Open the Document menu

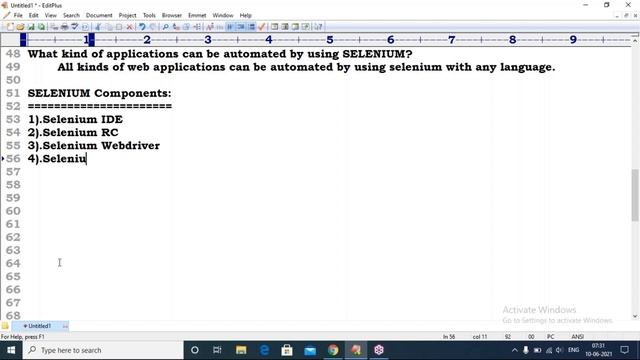coord(99,15)
